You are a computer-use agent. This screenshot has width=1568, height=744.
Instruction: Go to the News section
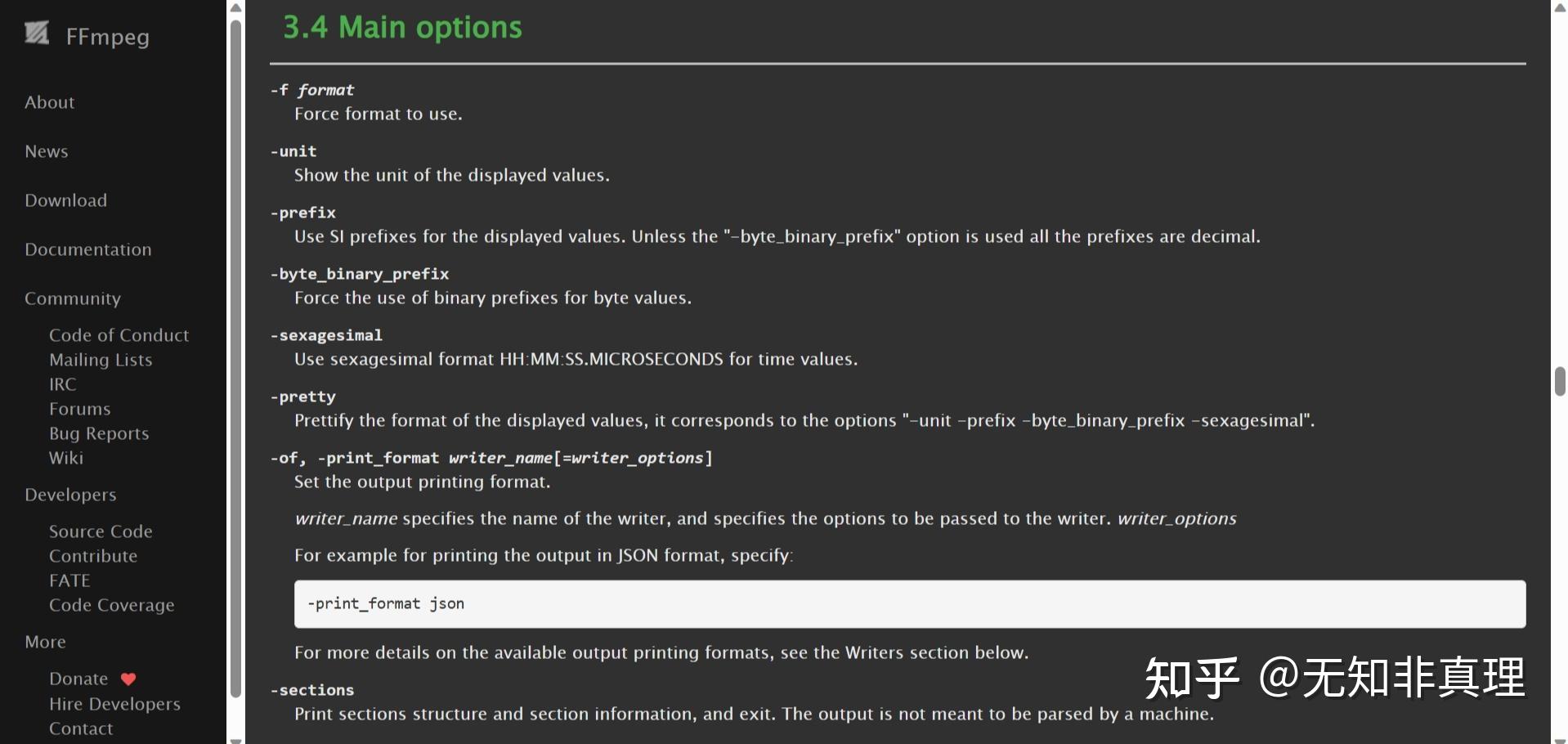click(47, 151)
